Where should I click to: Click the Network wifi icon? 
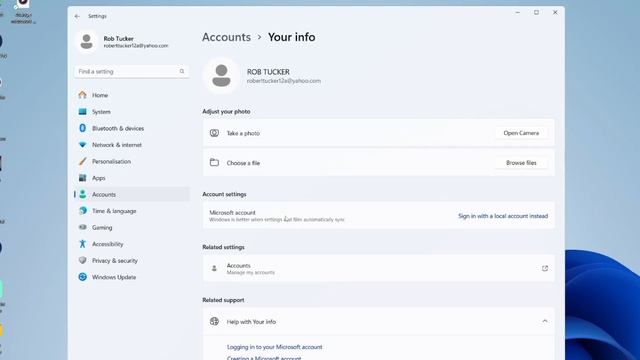coord(82,145)
